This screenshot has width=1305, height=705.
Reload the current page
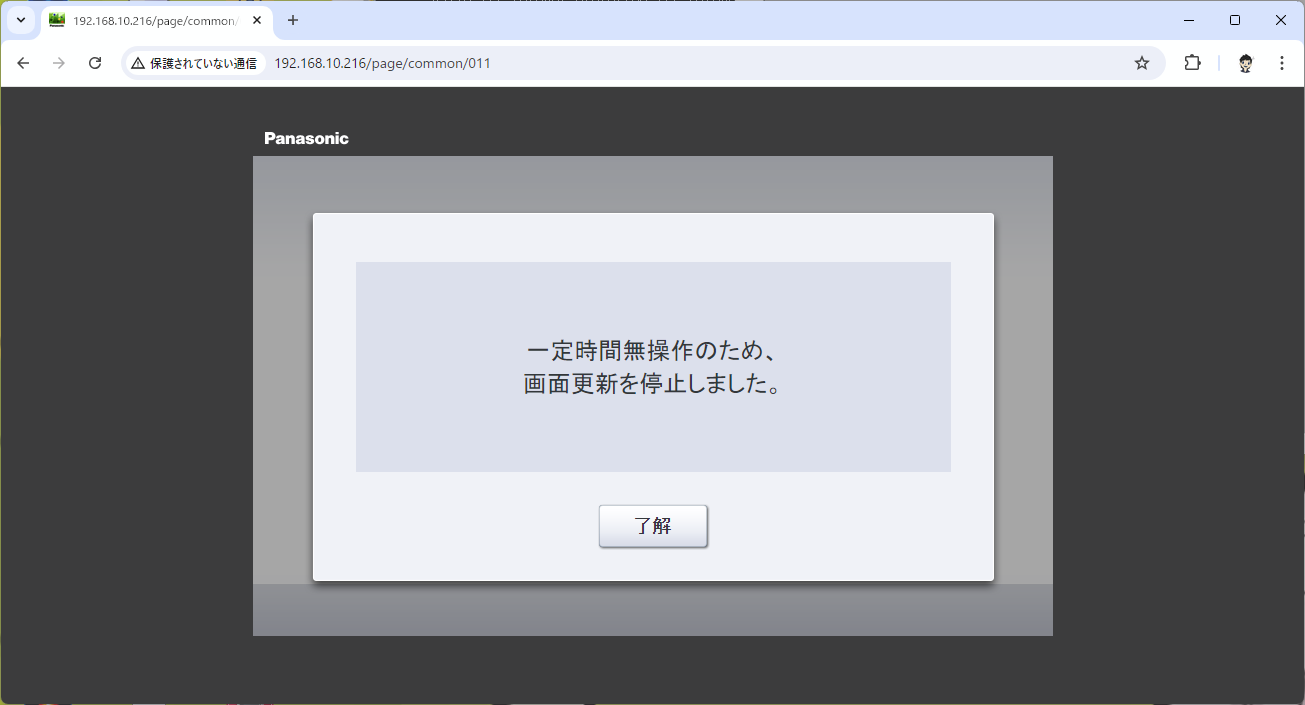[95, 63]
